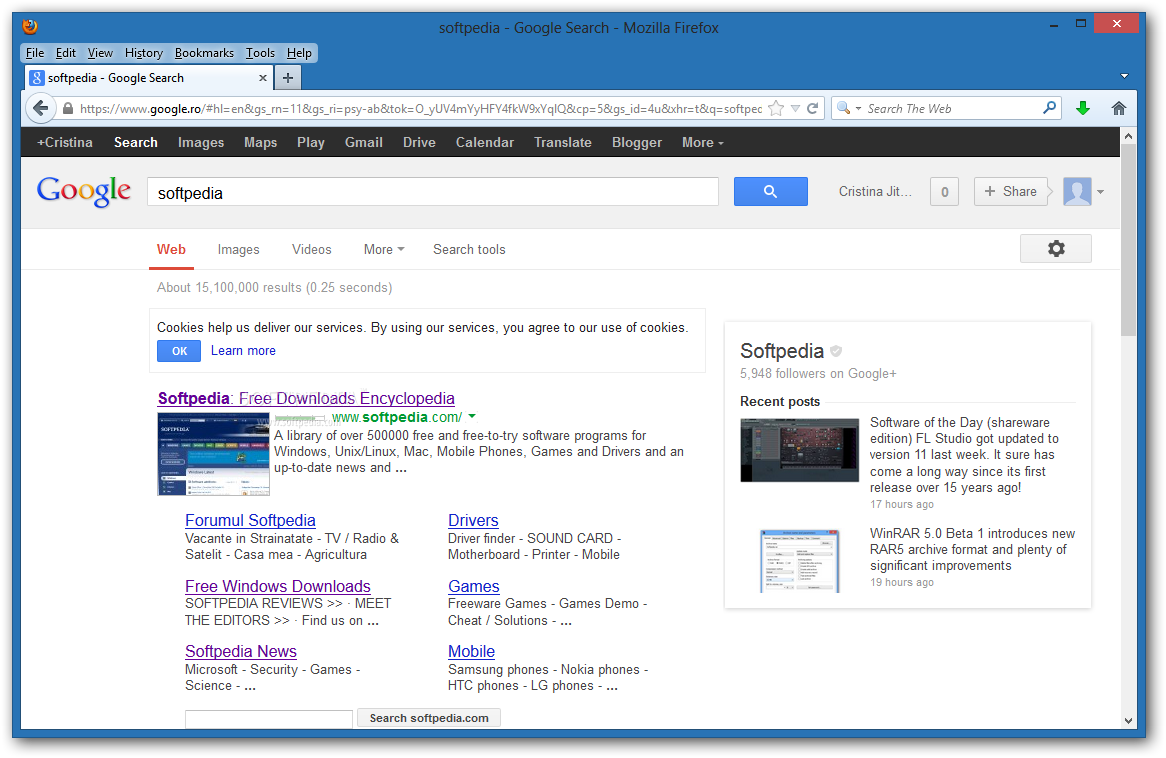
Task: Open the Softpedia News sitelink
Action: coord(240,651)
